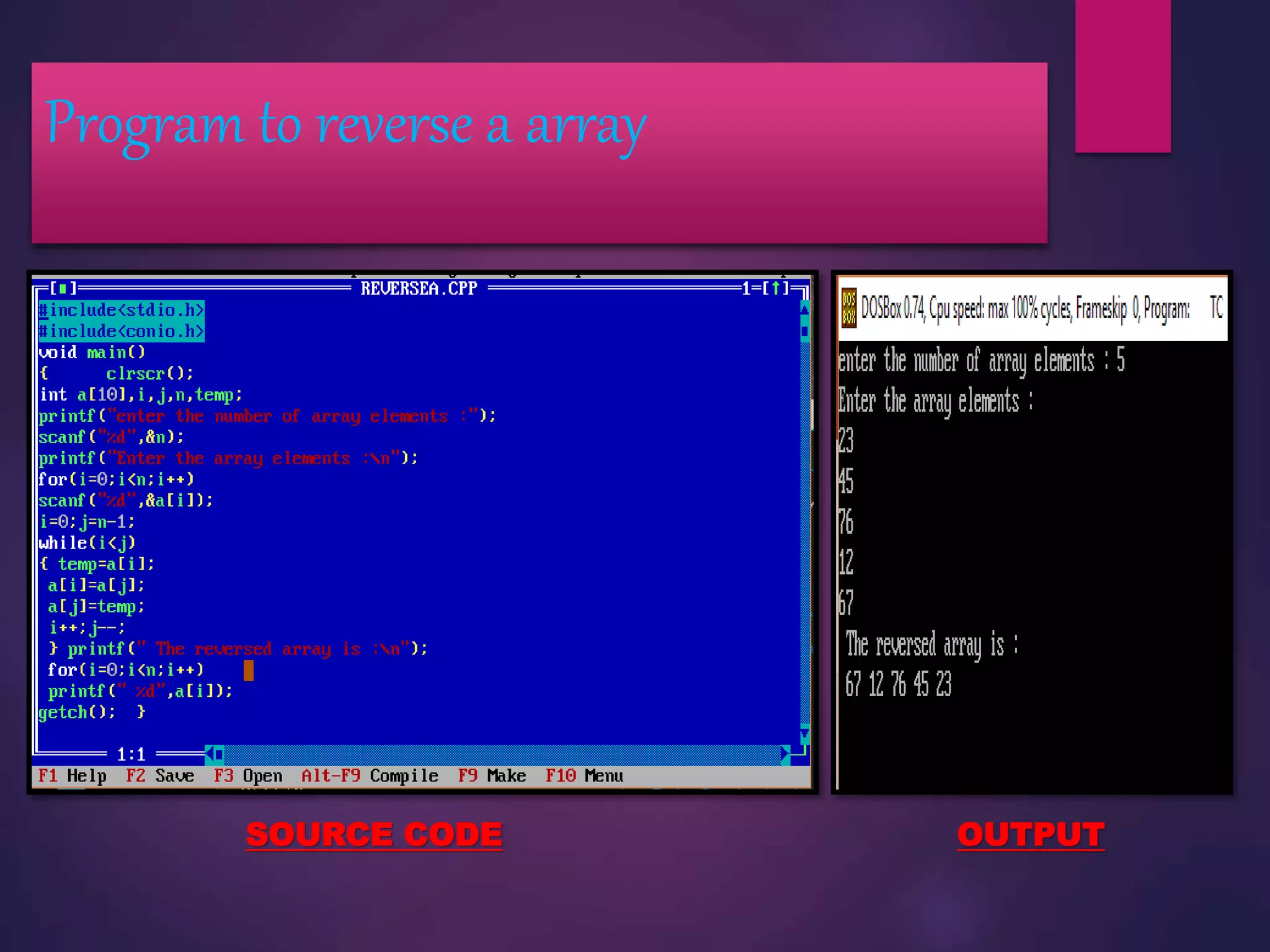Click the 1:1 line-column indicator
Viewport: 1270px width, 952px height.
(131, 754)
